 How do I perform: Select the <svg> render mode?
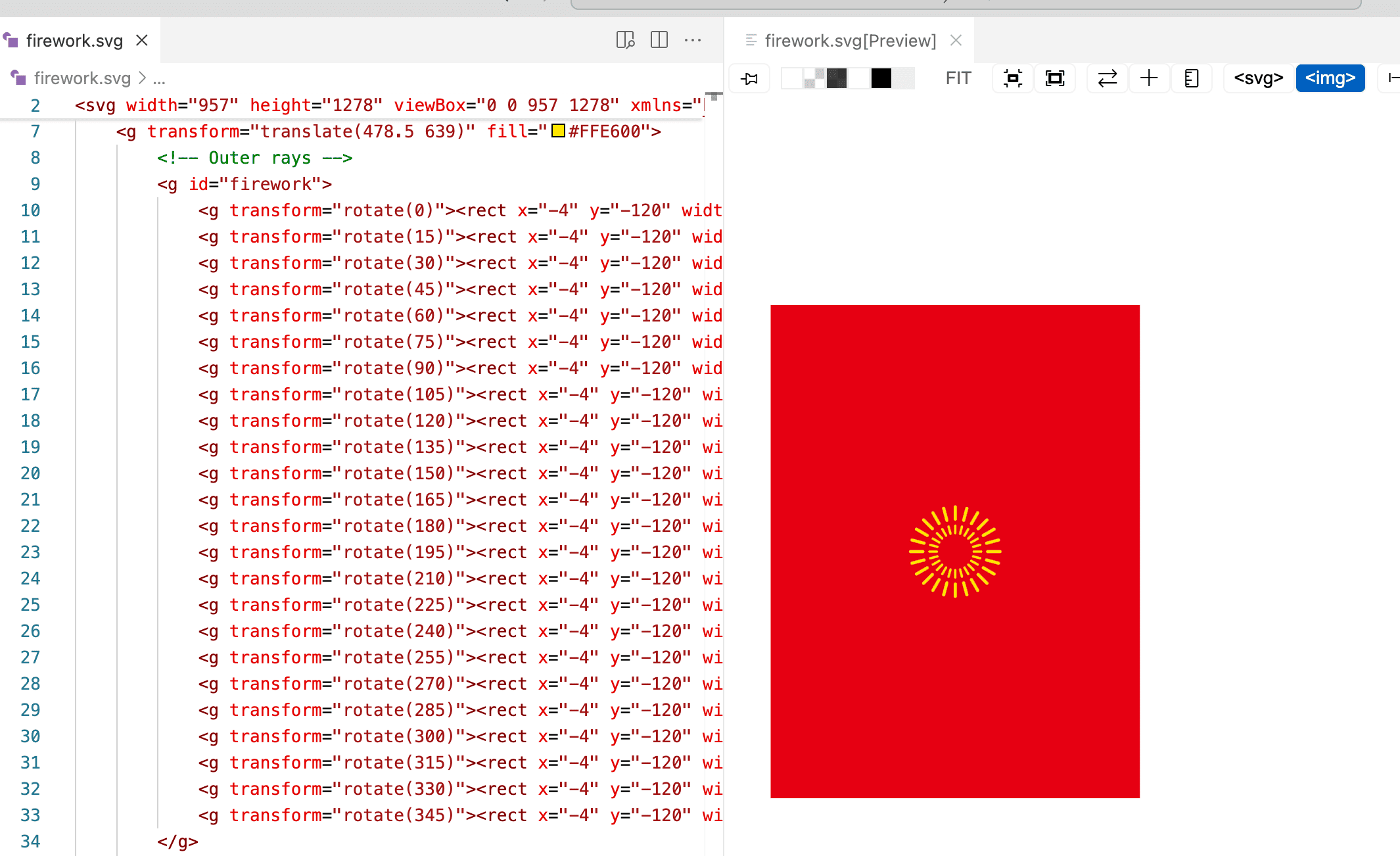point(1259,78)
